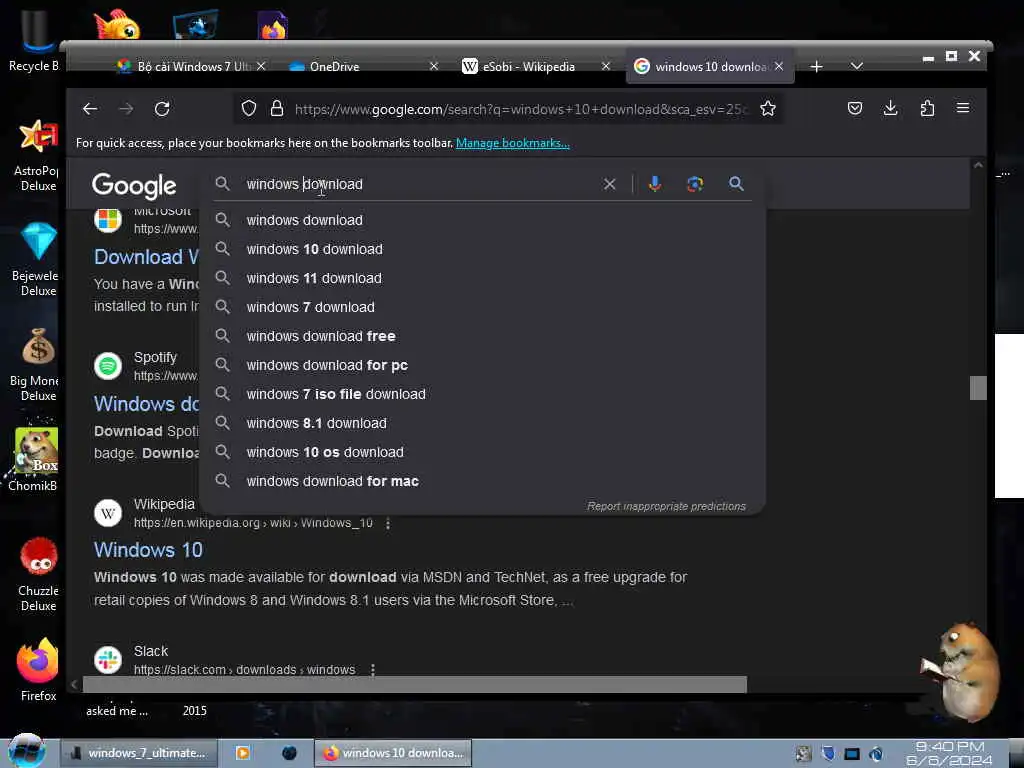Click the horizontal scrollbar at page bottom
Viewport: 1024px width, 768px height.
click(x=414, y=684)
